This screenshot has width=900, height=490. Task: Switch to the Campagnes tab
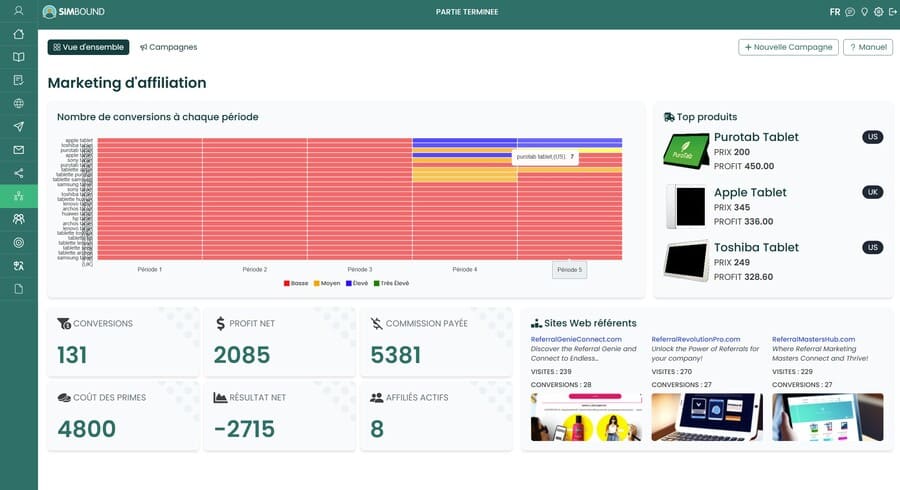[x=169, y=47]
